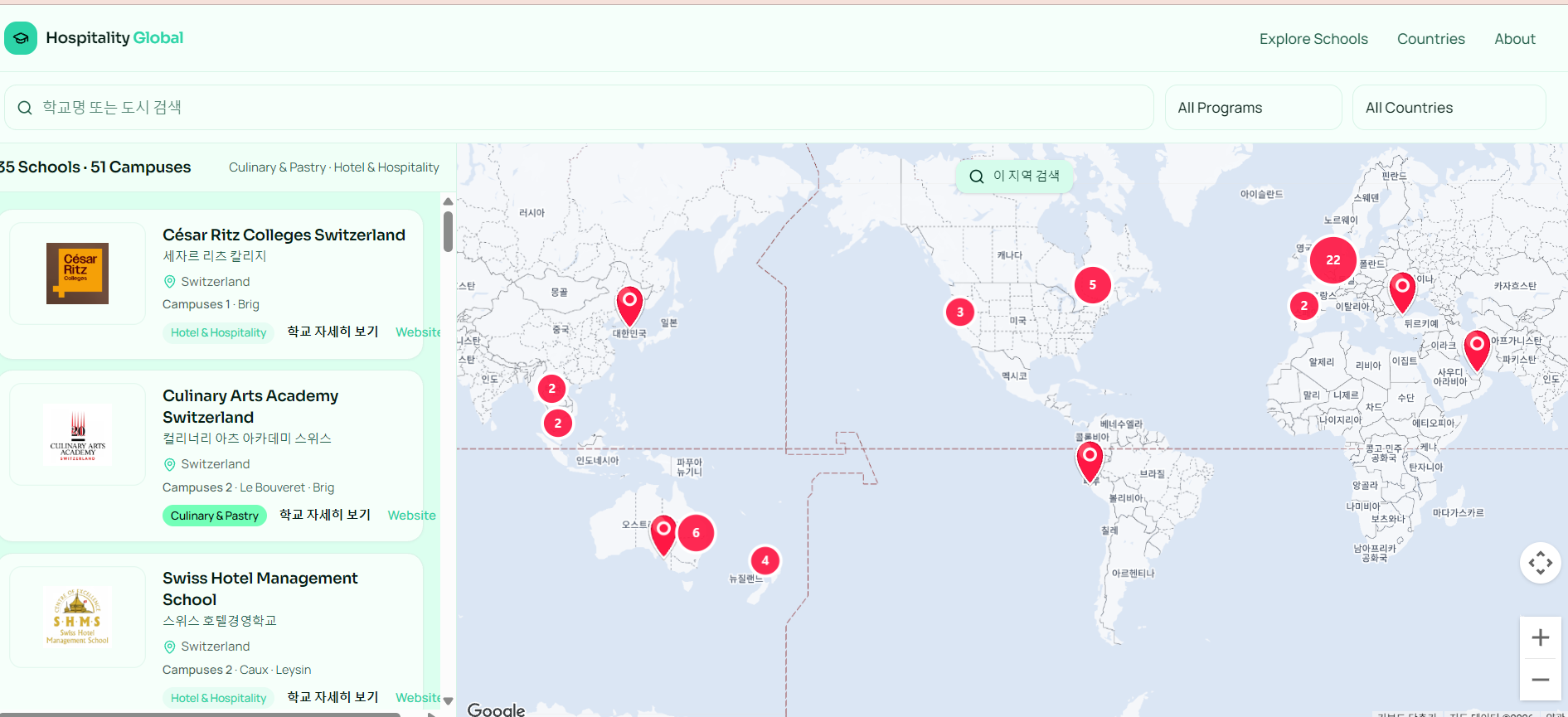The height and width of the screenshot is (717, 1568).
Task: Open the Culinary Arts Academy logo thumbnail
Action: pyautogui.click(x=77, y=434)
